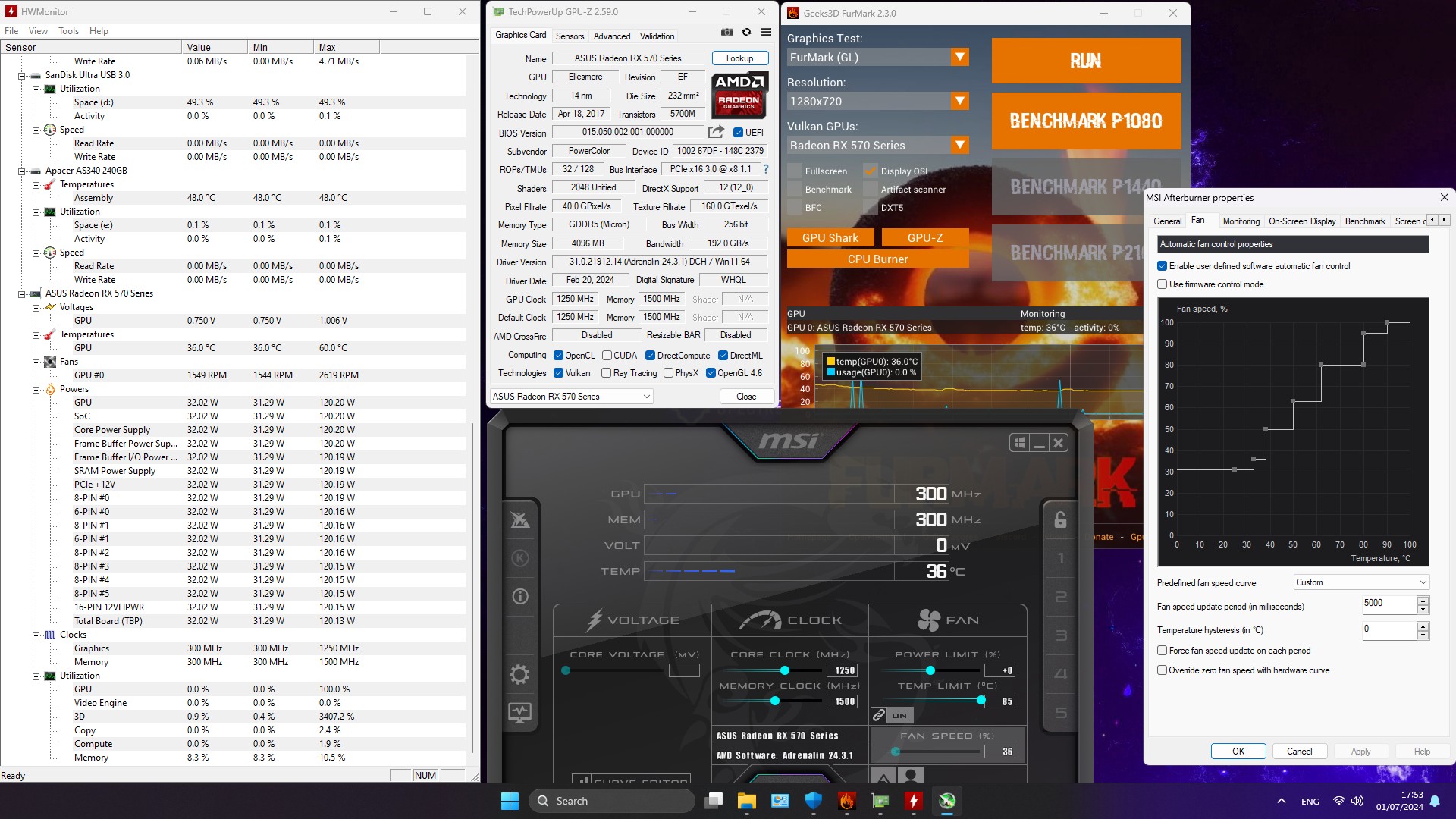Click the Afterburner OC Scanner jet icon
1456x819 pixels.
pos(520,519)
